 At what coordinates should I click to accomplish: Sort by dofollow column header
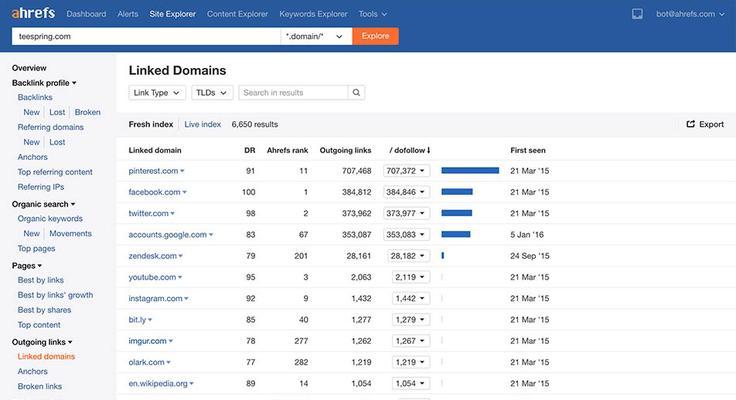(x=410, y=150)
